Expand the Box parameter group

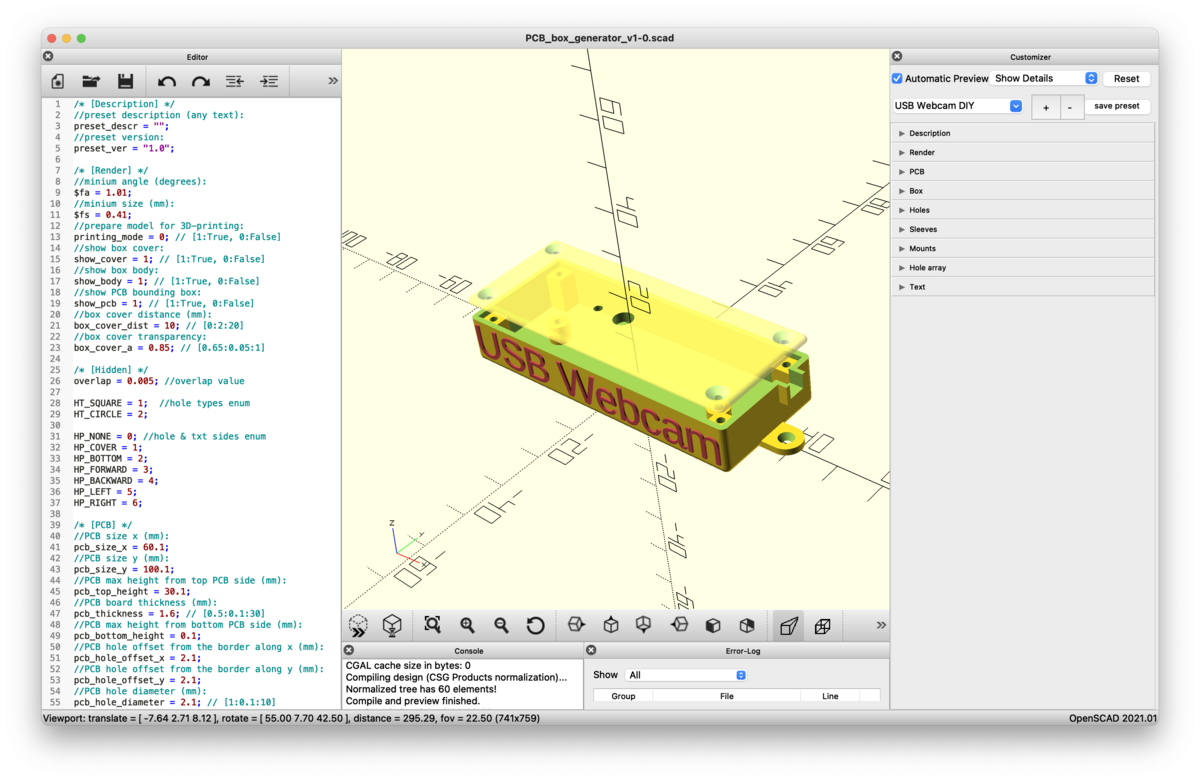point(1022,191)
